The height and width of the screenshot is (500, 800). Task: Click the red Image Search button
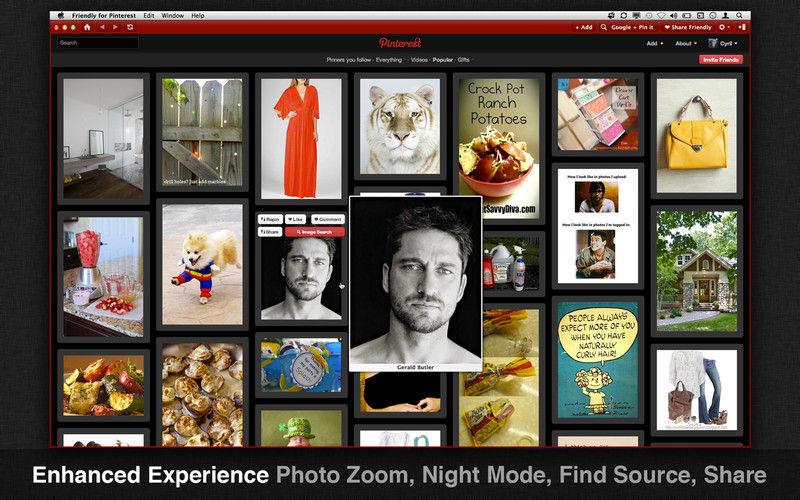tap(314, 232)
